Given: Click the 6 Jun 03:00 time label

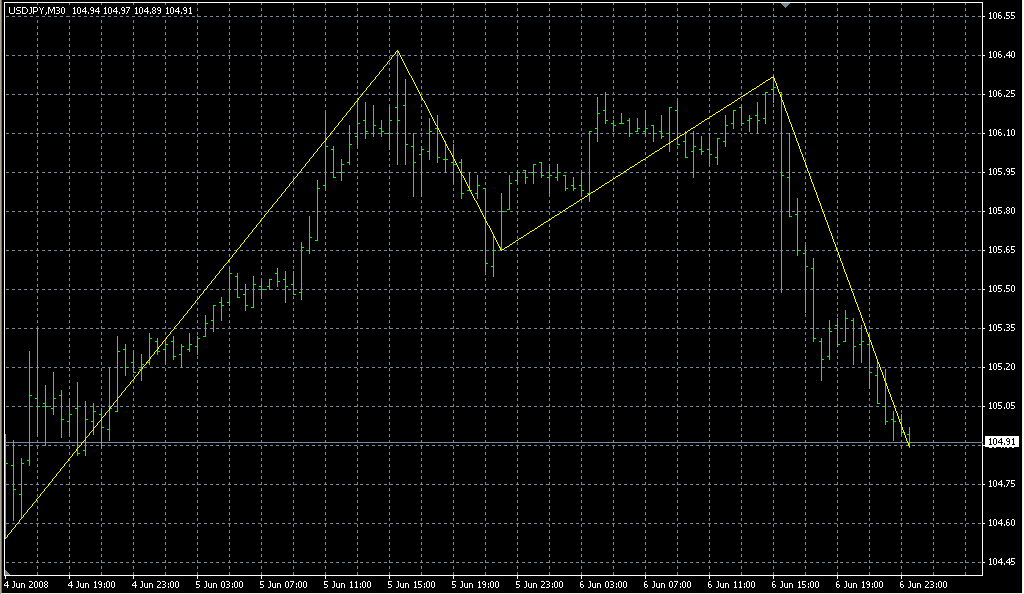Looking at the screenshot, I should 604,585.
